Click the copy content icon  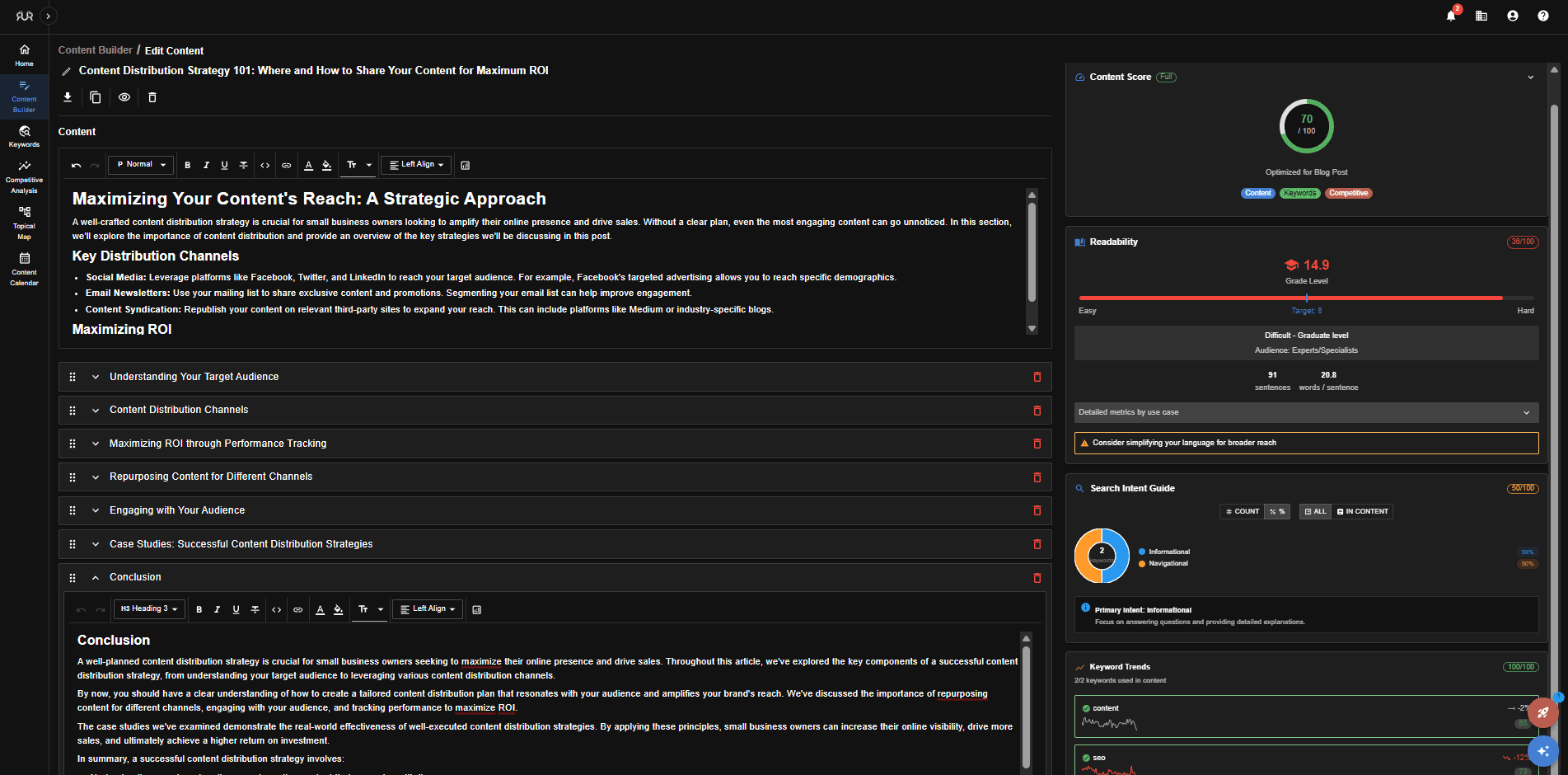click(96, 97)
